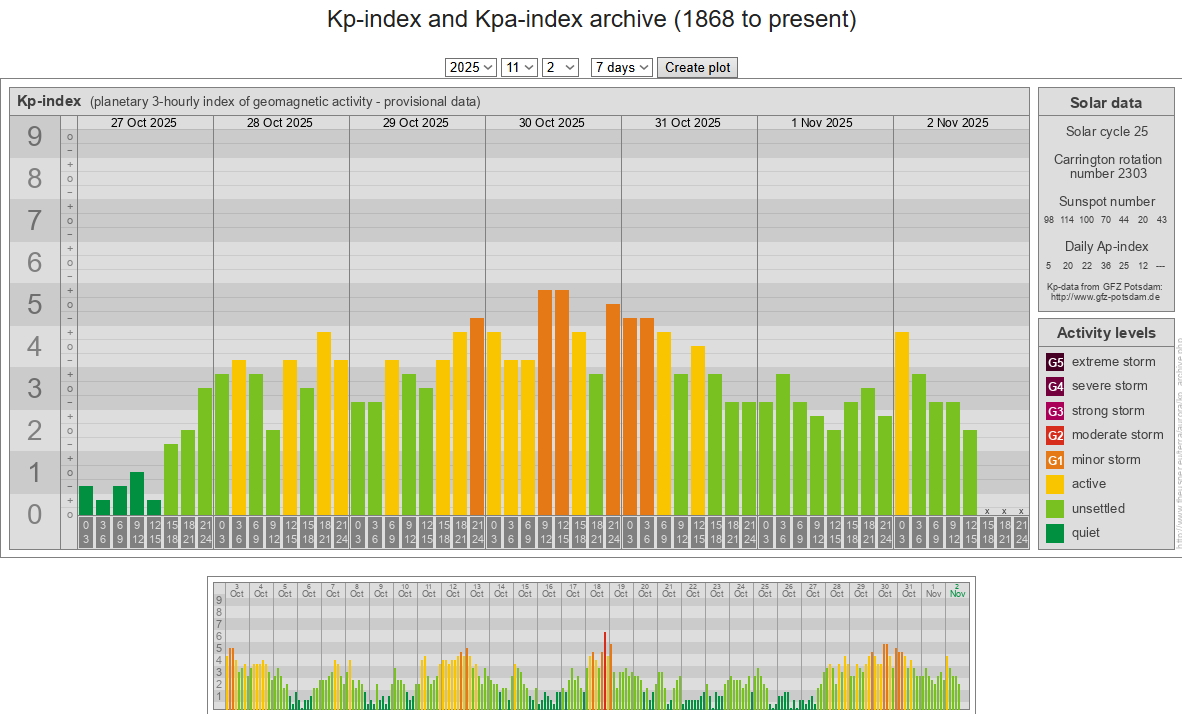Viewport: 1182px width, 714px height.
Task: Click the green 3-6 bar on 1 Nov
Action: click(782, 445)
